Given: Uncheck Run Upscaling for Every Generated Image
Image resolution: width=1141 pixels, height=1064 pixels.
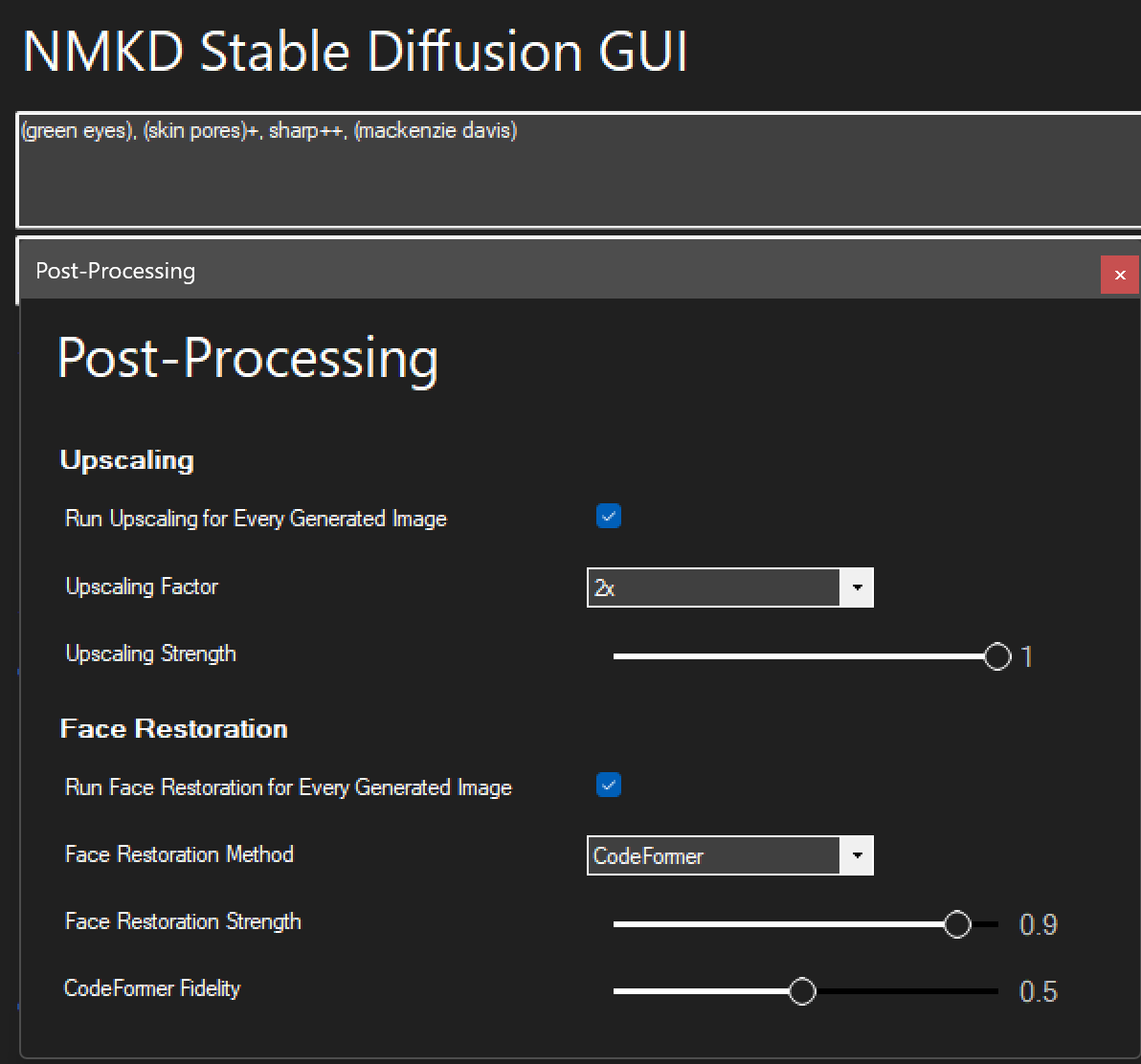Looking at the screenshot, I should click(x=609, y=517).
